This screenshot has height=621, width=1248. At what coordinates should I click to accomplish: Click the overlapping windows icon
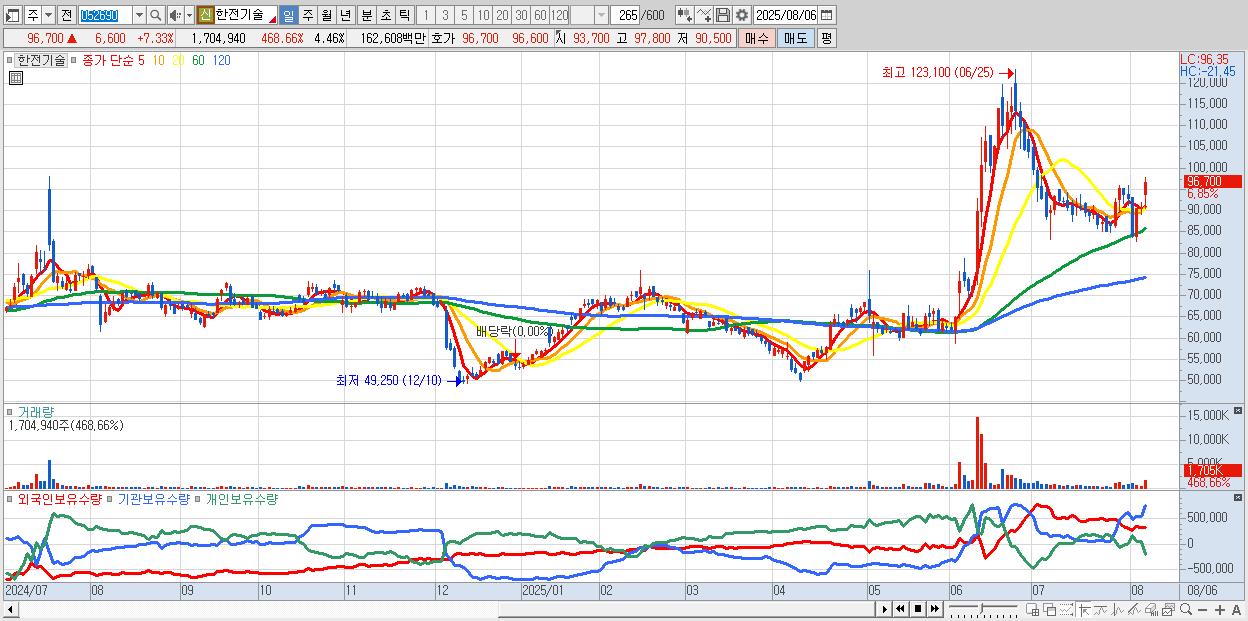[x=1049, y=609]
